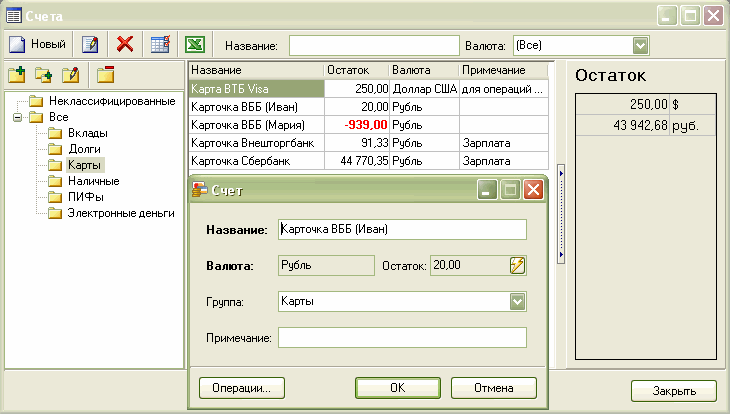Collapse the Все tree node

pyautogui.click(x=17, y=118)
